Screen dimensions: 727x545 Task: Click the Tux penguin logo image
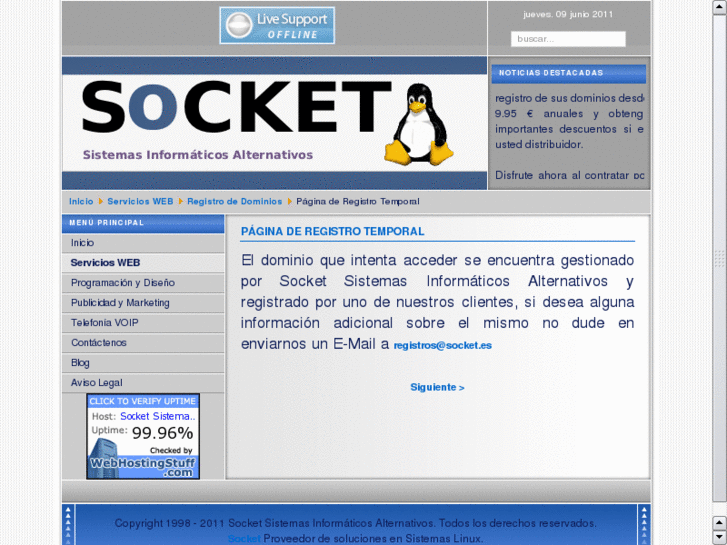[419, 125]
